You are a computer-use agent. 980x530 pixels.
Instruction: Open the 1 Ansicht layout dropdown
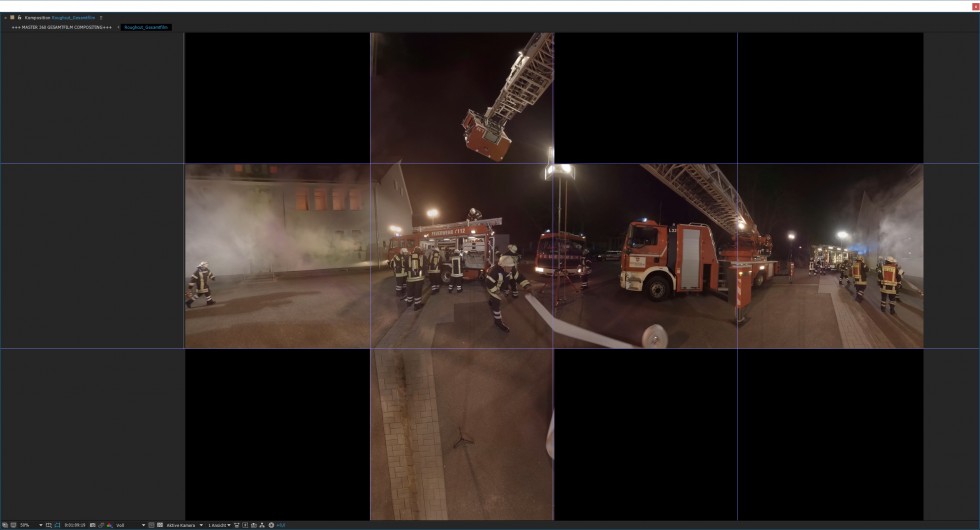pos(218,525)
